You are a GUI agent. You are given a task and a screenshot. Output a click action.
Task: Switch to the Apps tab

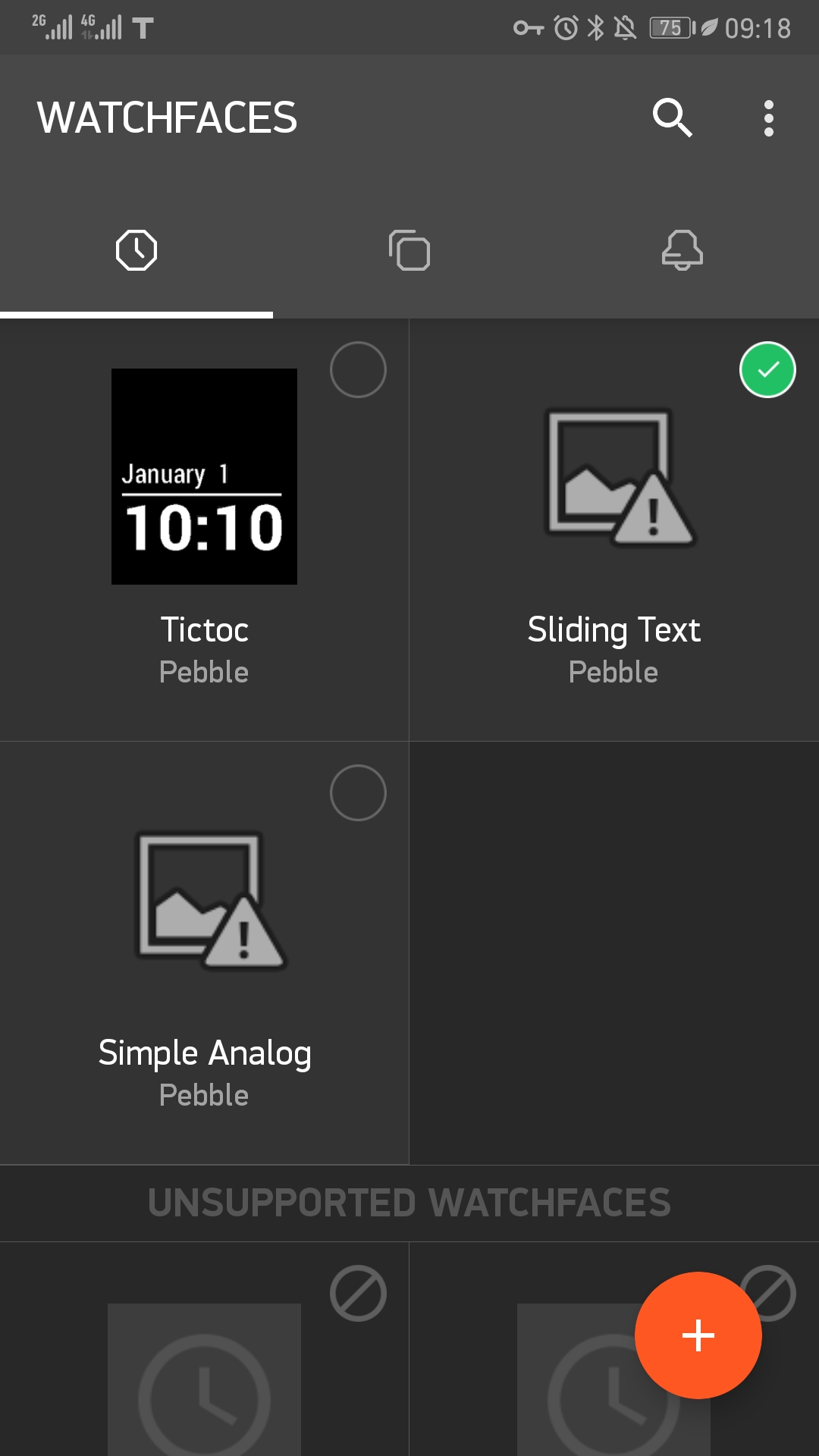409,250
